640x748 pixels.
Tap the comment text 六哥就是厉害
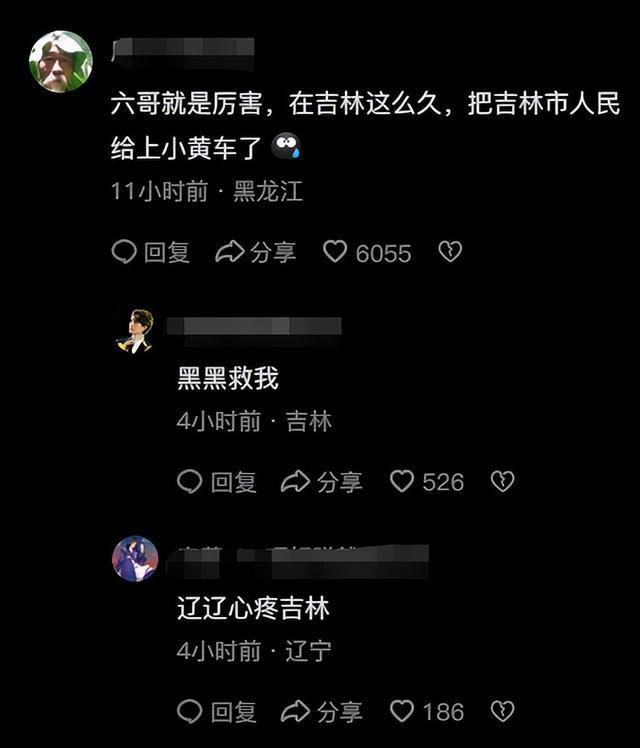coord(187,103)
